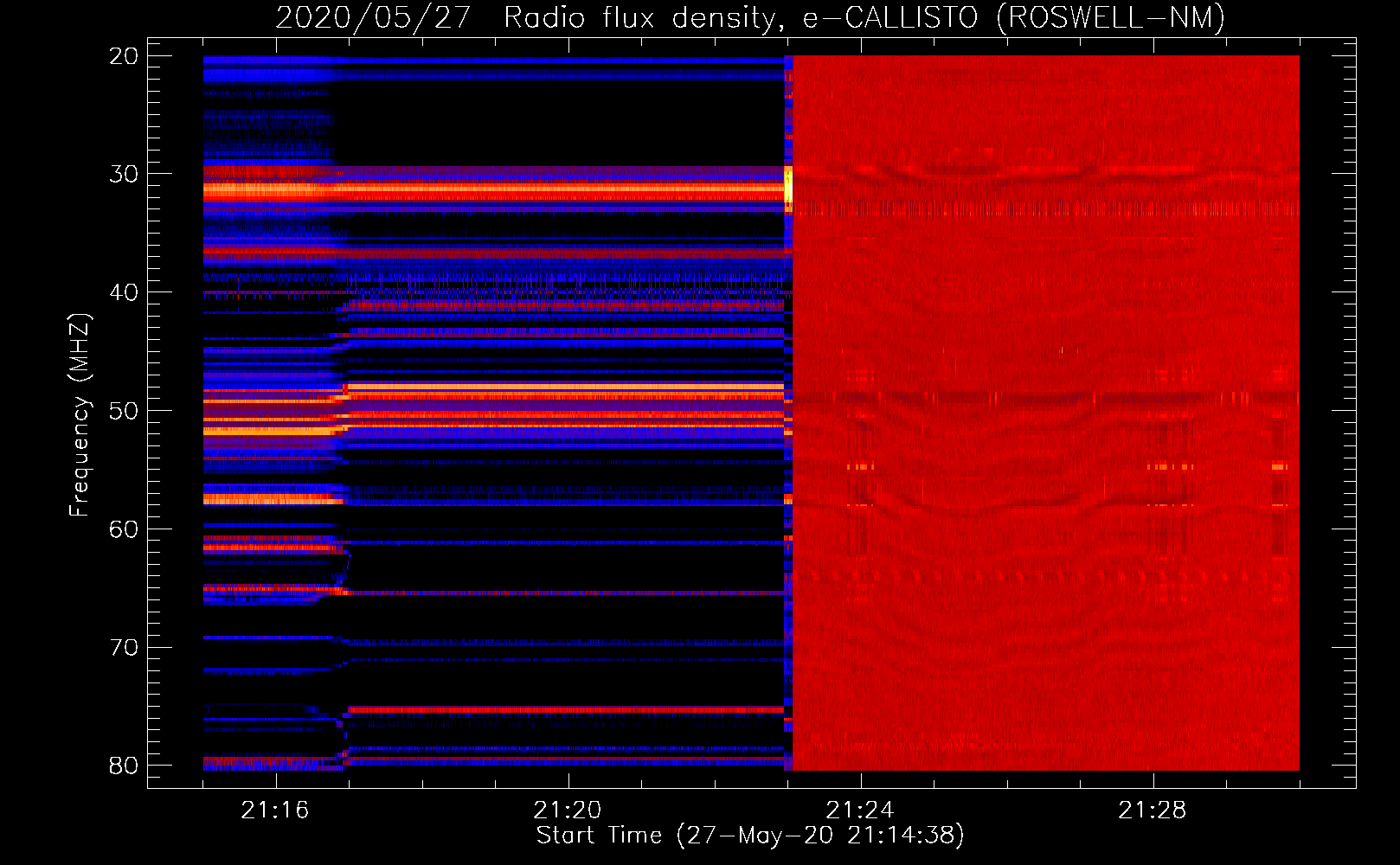Click the 21:28 time tick label

[x=1153, y=811]
